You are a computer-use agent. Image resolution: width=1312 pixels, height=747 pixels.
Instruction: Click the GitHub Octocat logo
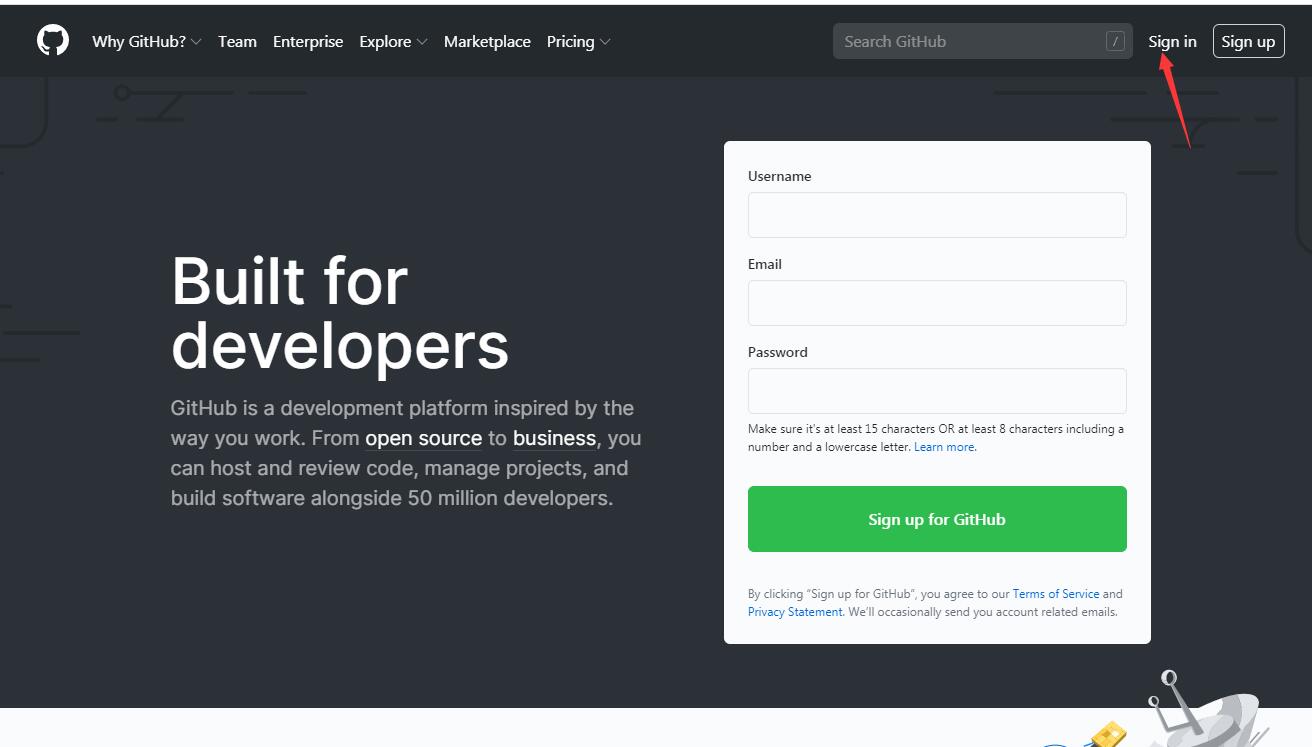point(53,41)
